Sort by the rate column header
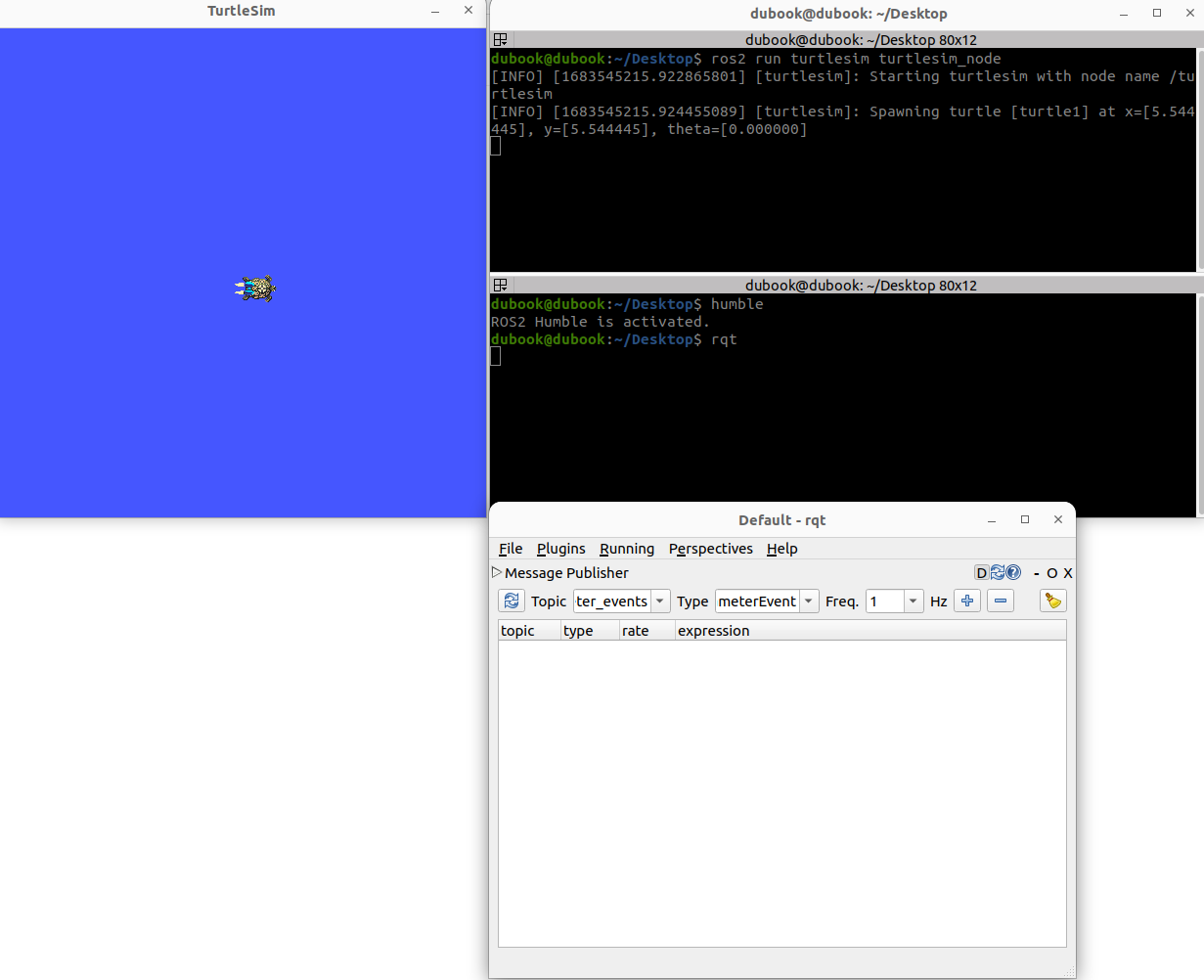This screenshot has width=1204, height=980. [x=647, y=631]
